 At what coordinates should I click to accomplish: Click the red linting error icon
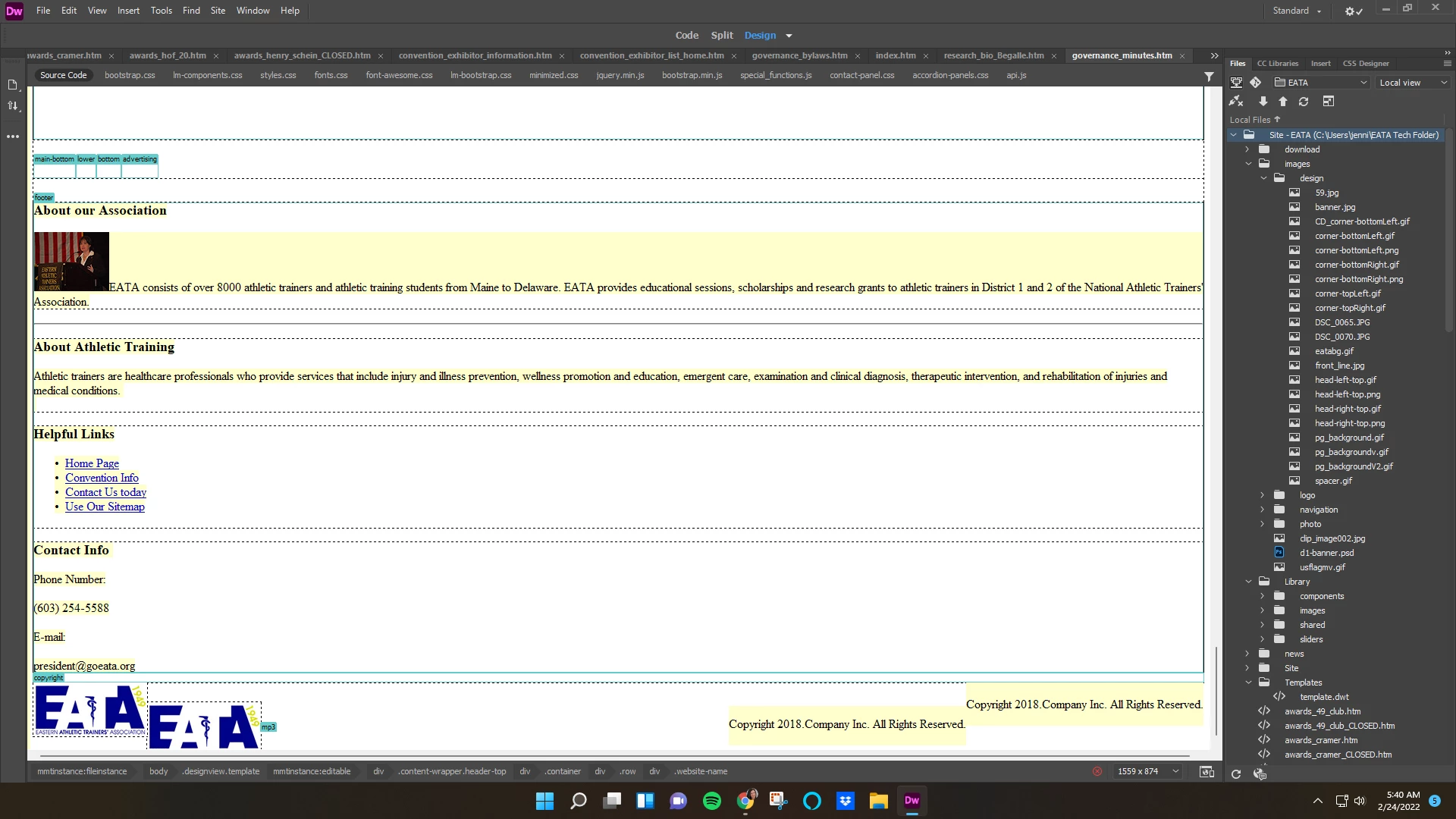[1097, 771]
